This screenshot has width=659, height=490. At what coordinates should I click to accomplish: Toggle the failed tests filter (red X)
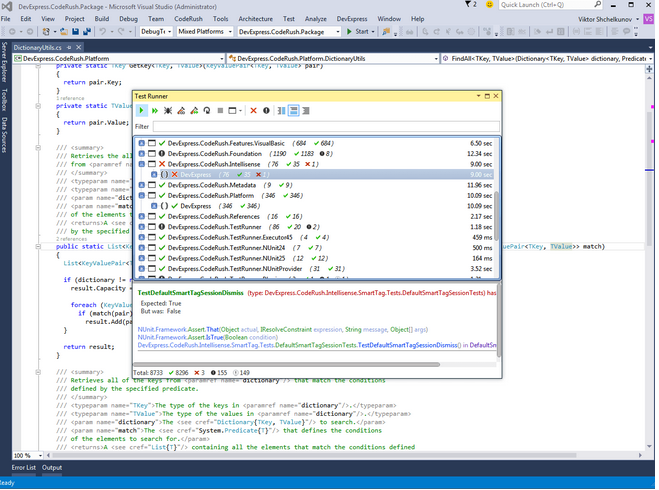(x=253, y=111)
